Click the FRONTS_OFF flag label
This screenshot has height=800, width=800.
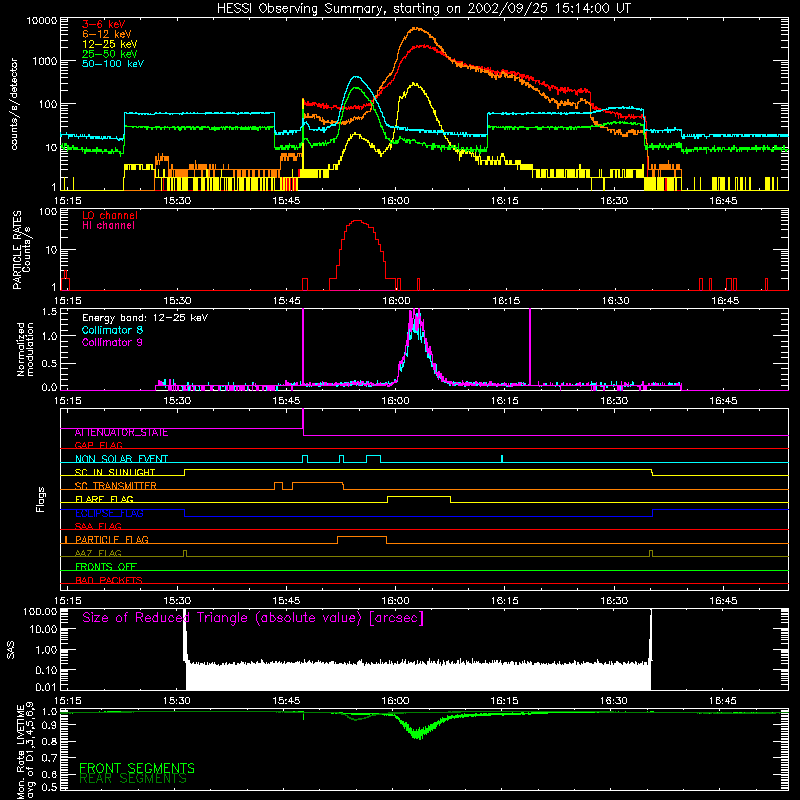coord(106,566)
